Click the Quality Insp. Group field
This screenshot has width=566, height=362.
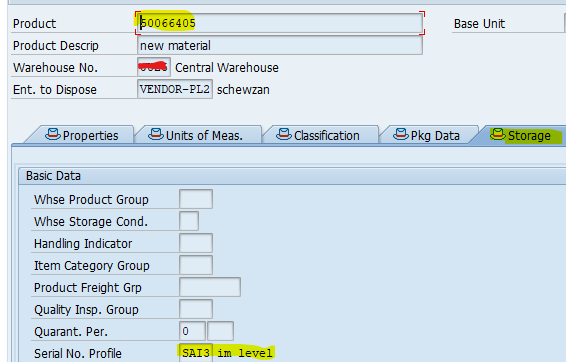pos(196,309)
